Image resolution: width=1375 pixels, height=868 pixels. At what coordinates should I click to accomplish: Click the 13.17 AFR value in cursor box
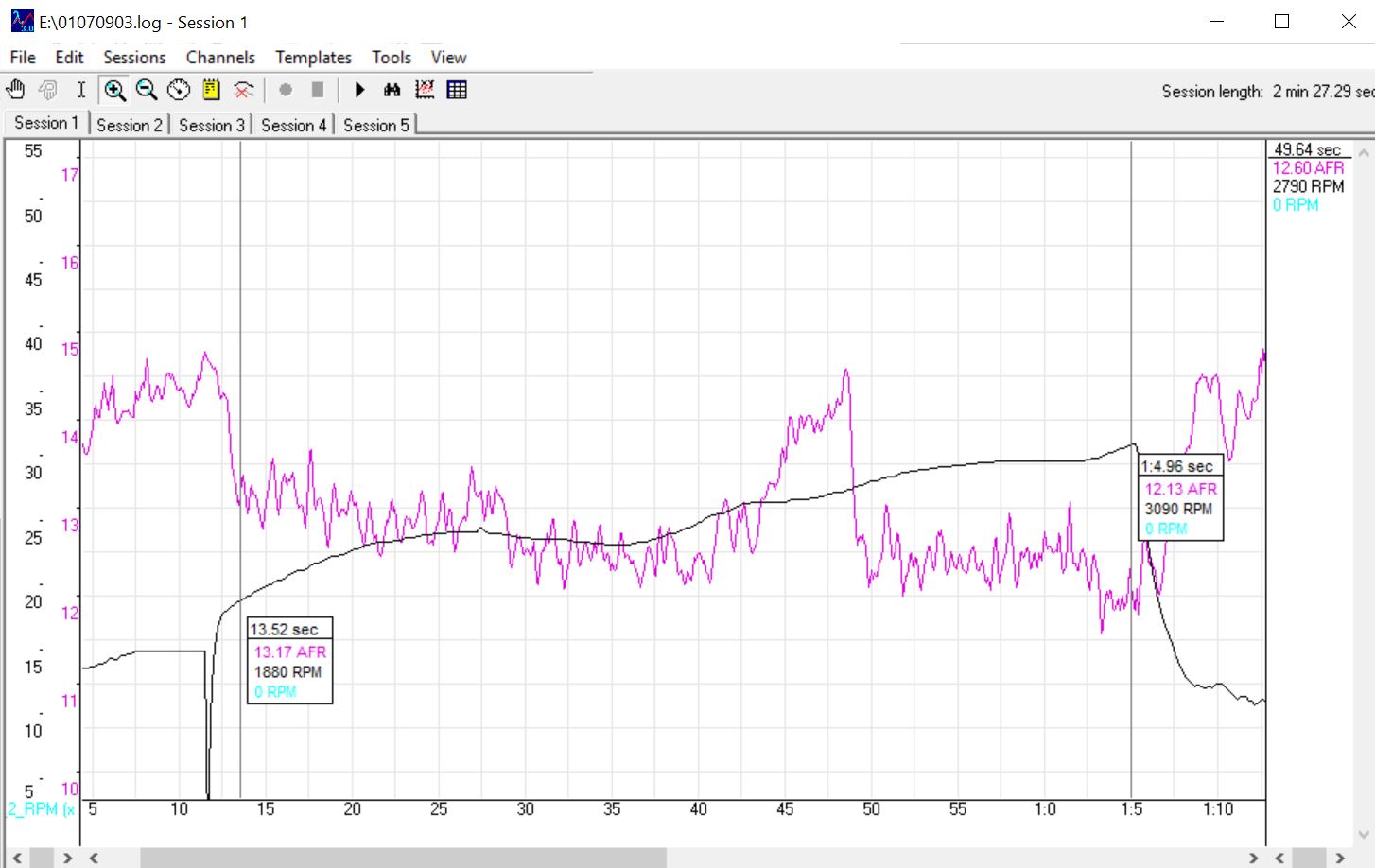[x=290, y=651]
